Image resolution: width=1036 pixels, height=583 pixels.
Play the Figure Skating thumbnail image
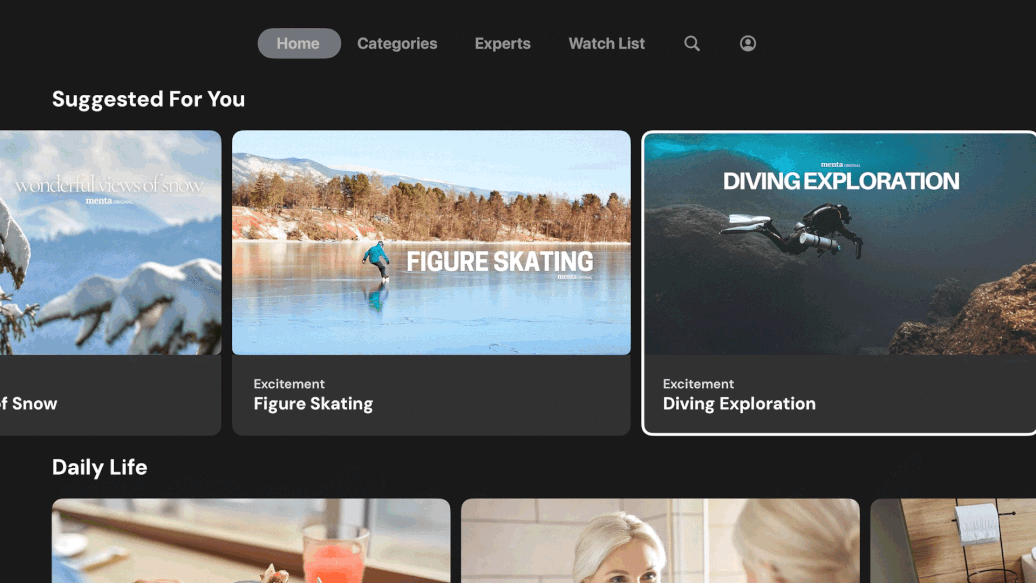[431, 242]
